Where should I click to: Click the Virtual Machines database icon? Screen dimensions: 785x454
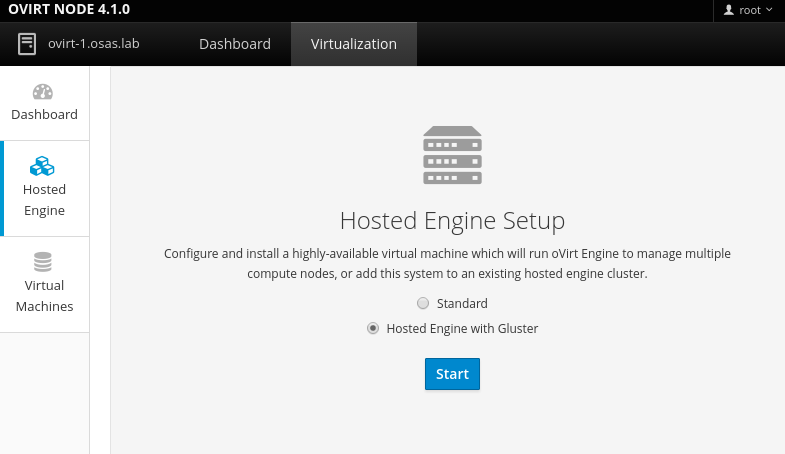point(43,262)
